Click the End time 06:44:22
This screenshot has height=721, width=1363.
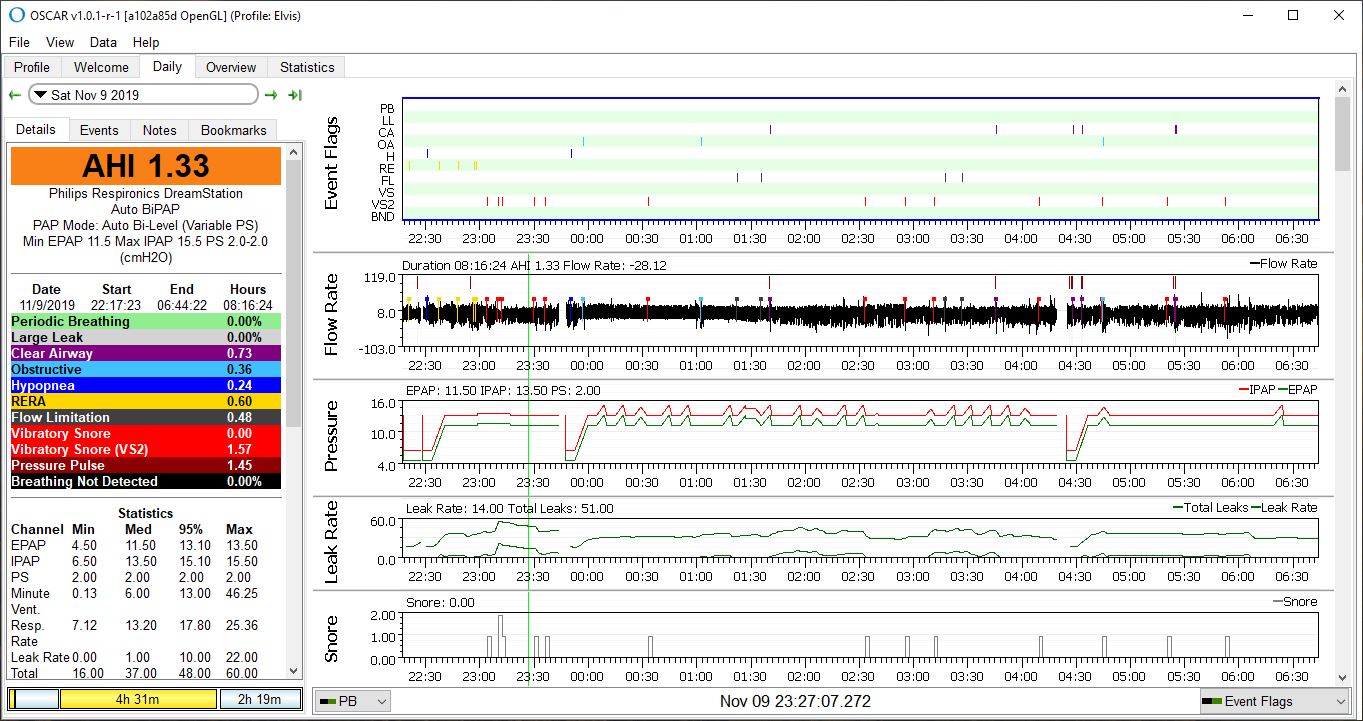[x=182, y=305]
